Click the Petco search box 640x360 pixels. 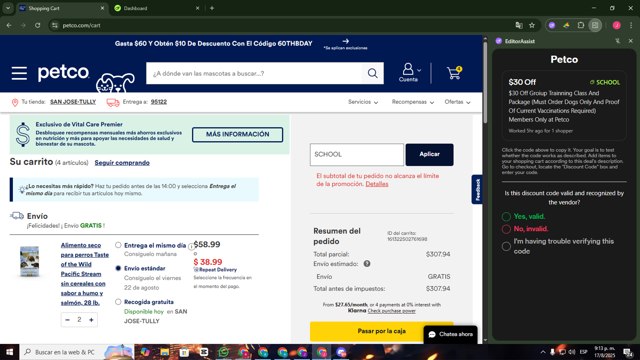point(254,73)
